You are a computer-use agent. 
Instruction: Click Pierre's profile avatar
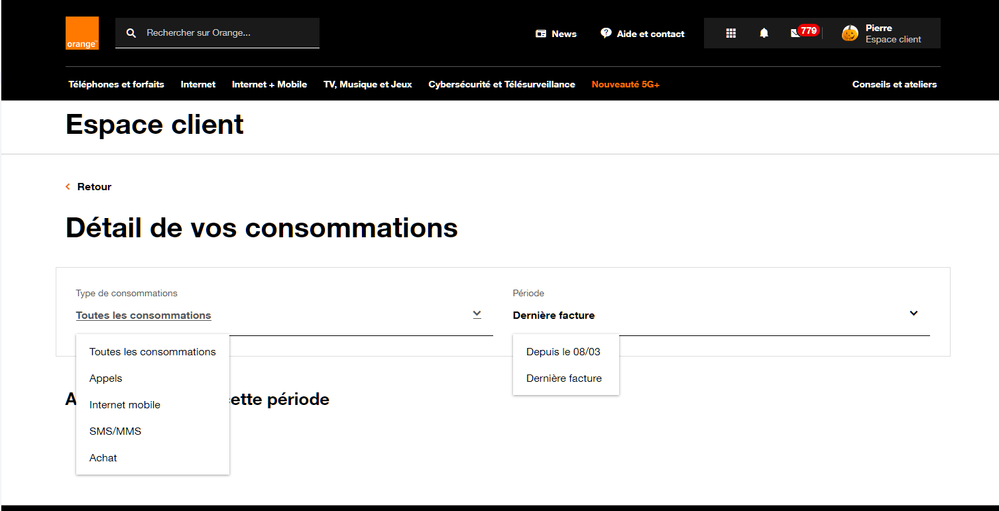[850, 33]
